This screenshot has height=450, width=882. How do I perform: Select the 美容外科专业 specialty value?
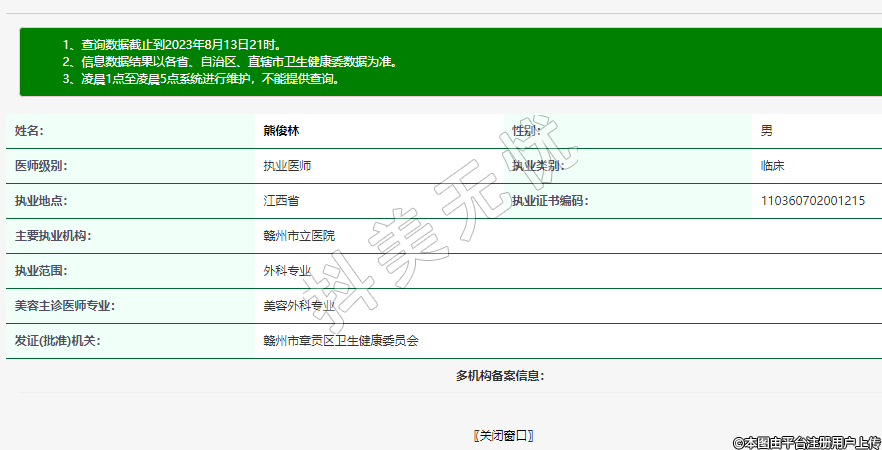299,306
